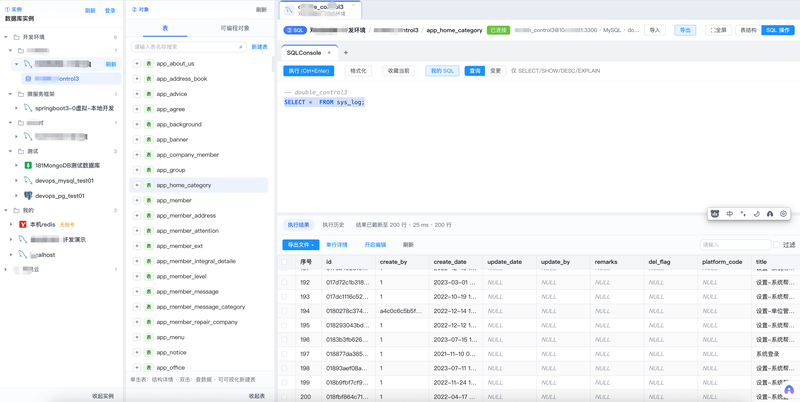Expand app_address_book table with plus box

[137, 79]
